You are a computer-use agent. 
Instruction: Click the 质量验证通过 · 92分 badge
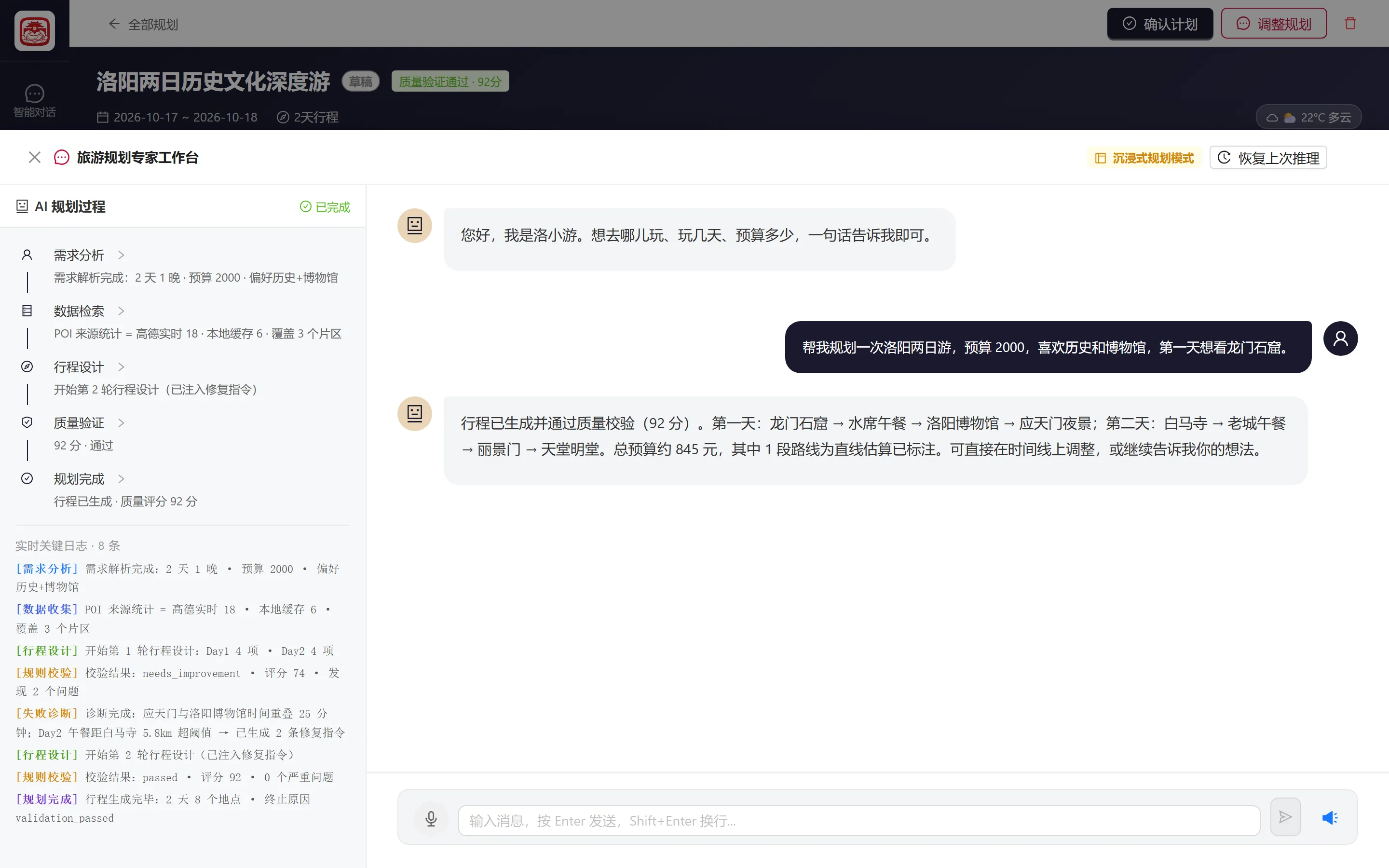(x=450, y=81)
